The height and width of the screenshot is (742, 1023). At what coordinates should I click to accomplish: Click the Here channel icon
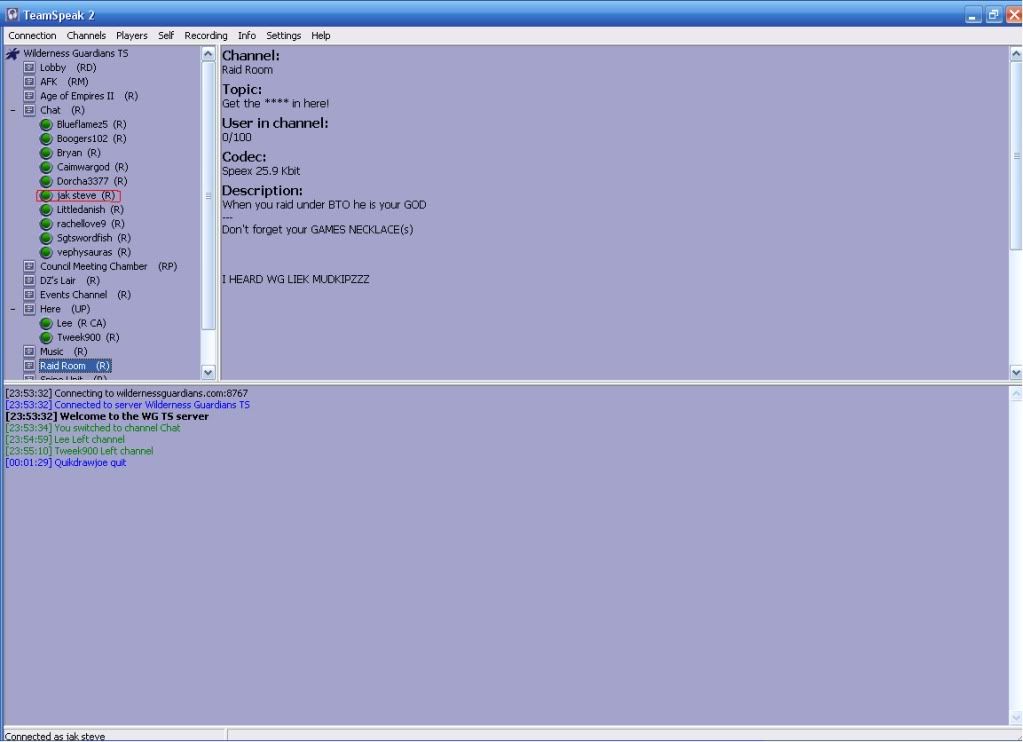[29, 309]
